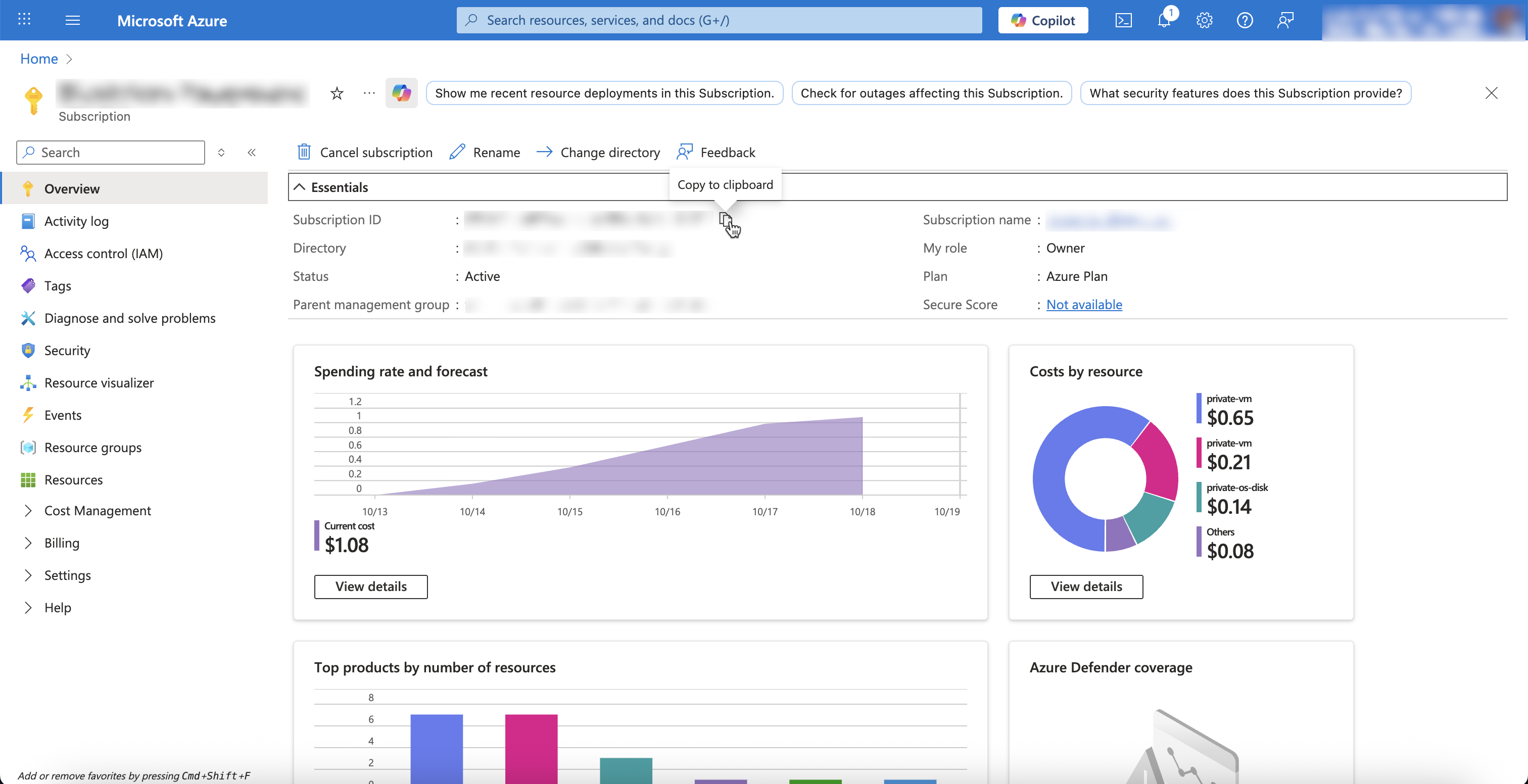1528x784 pixels.
Task: Open the notifications bell
Action: 1164,20
